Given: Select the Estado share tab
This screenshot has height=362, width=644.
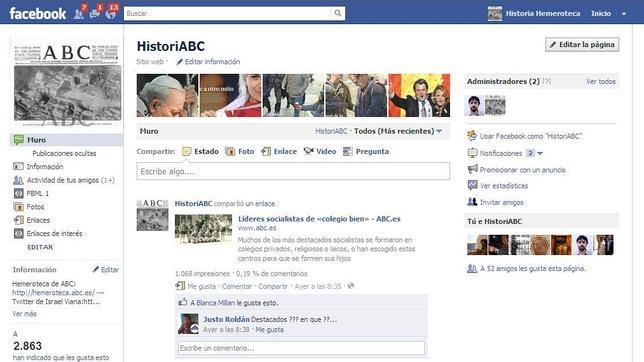Looking at the screenshot, I should (x=200, y=151).
